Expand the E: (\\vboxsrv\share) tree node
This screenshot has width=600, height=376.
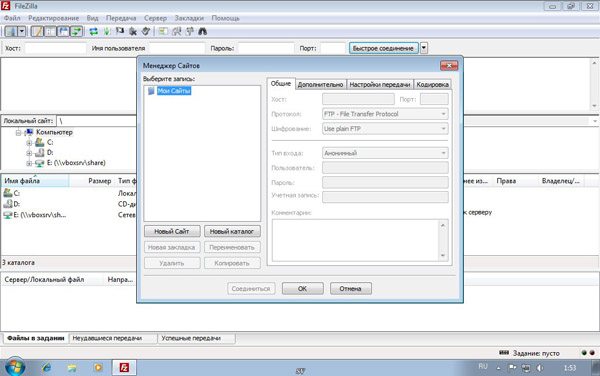(x=29, y=163)
